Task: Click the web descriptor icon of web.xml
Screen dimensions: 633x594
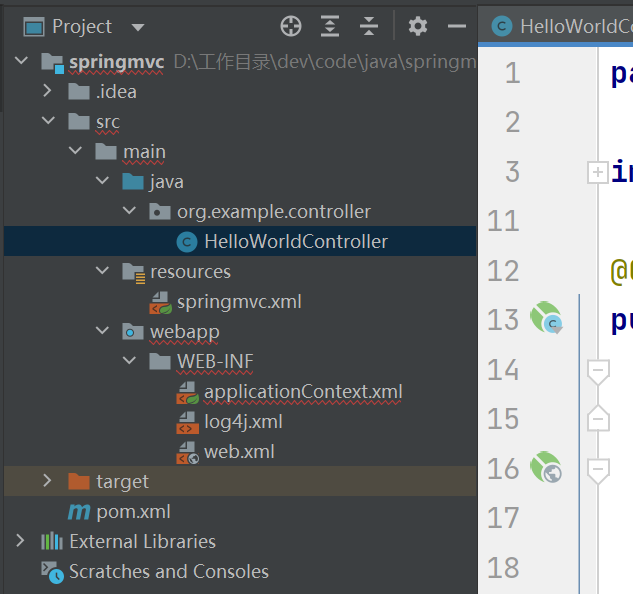Action: pos(187,453)
